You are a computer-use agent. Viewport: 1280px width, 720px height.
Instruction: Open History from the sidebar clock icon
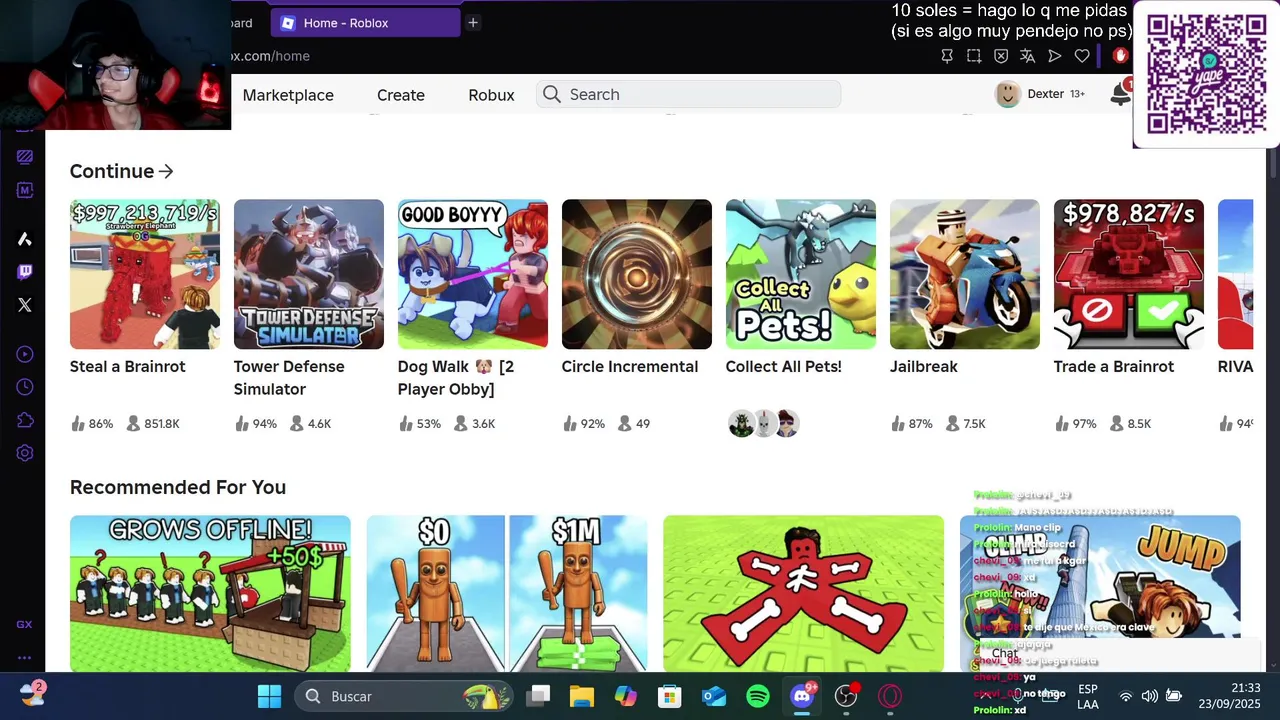(x=25, y=387)
